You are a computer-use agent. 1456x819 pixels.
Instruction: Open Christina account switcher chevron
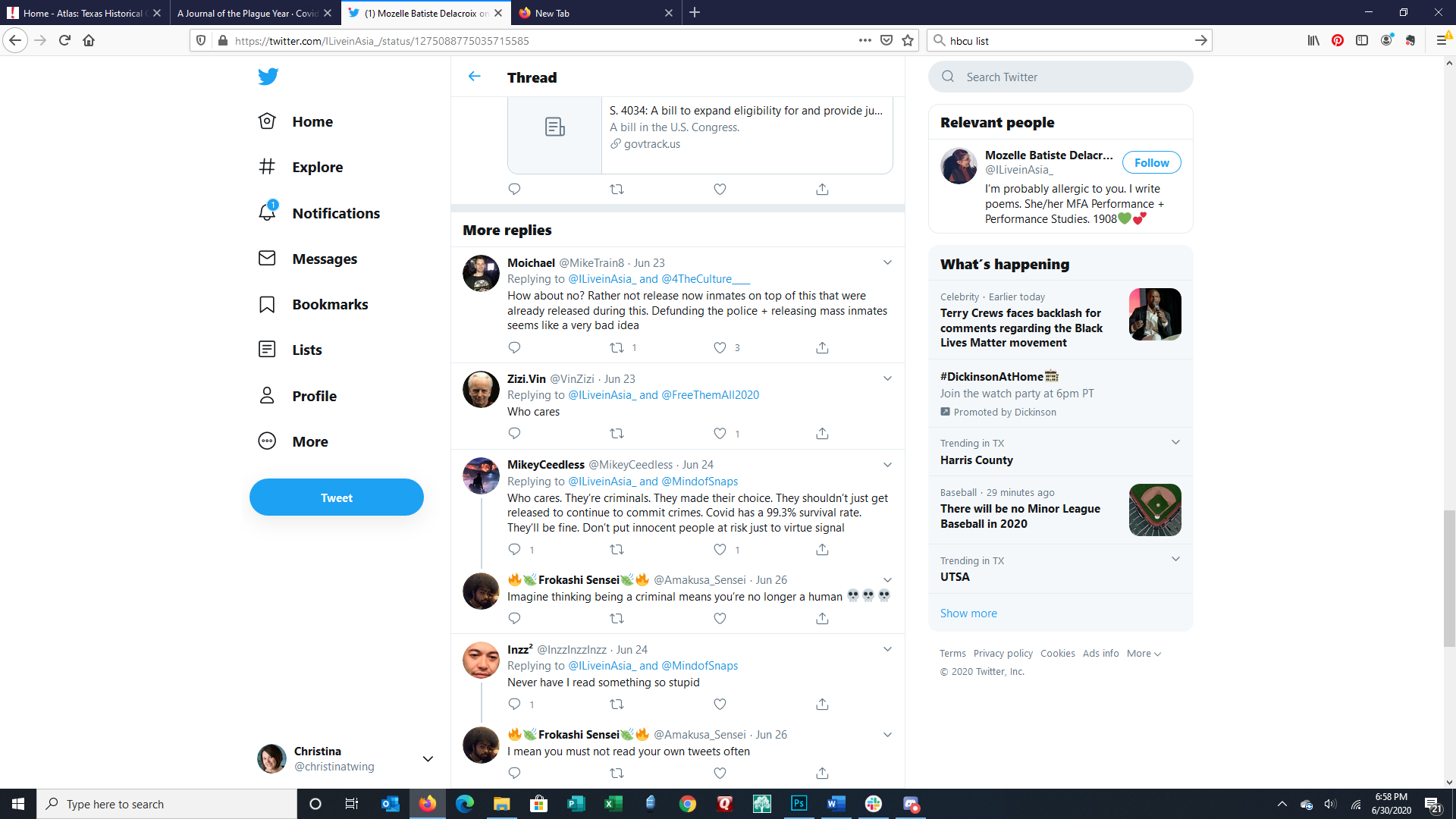428,759
